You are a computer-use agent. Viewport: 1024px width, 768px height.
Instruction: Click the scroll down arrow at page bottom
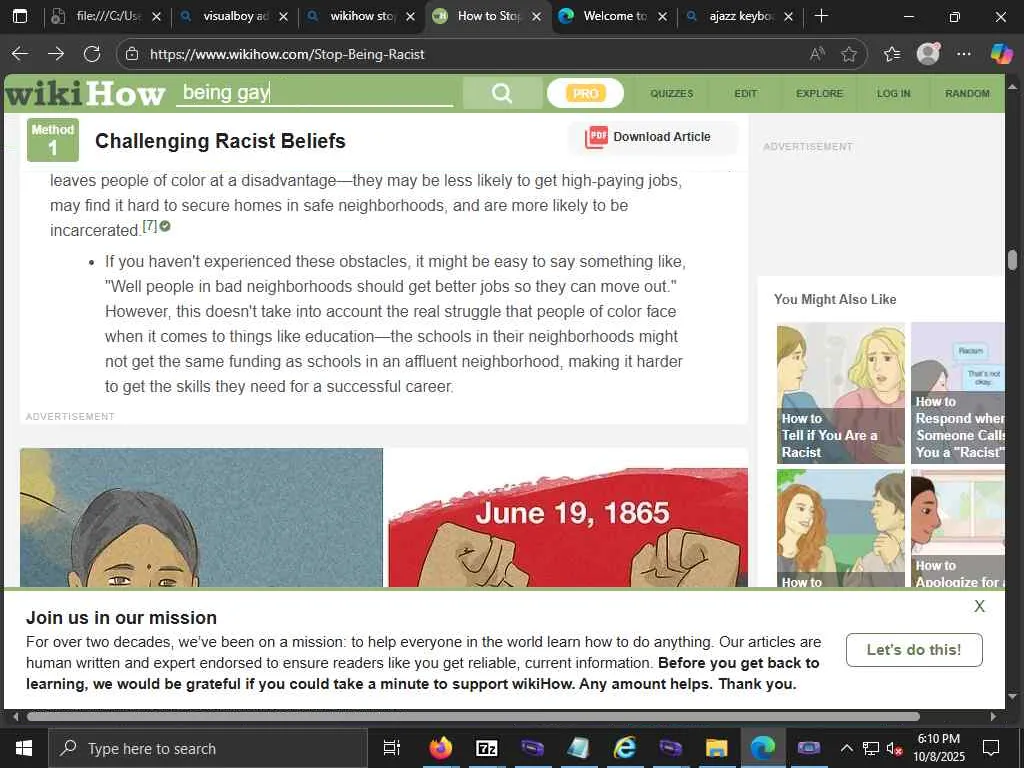click(1012, 696)
